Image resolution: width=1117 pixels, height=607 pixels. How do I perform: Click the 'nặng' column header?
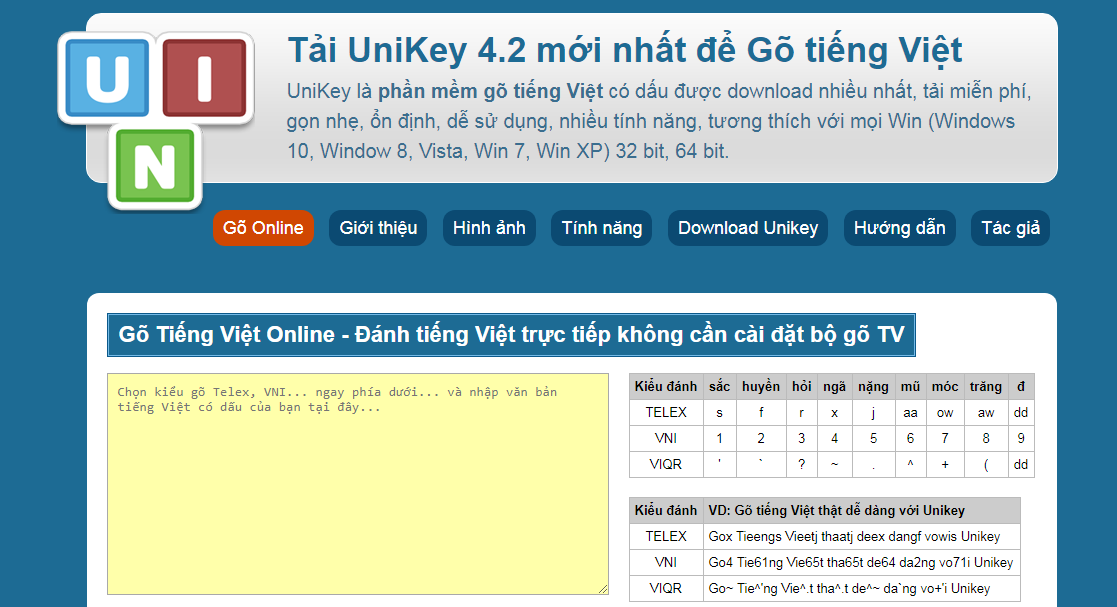tap(873, 387)
